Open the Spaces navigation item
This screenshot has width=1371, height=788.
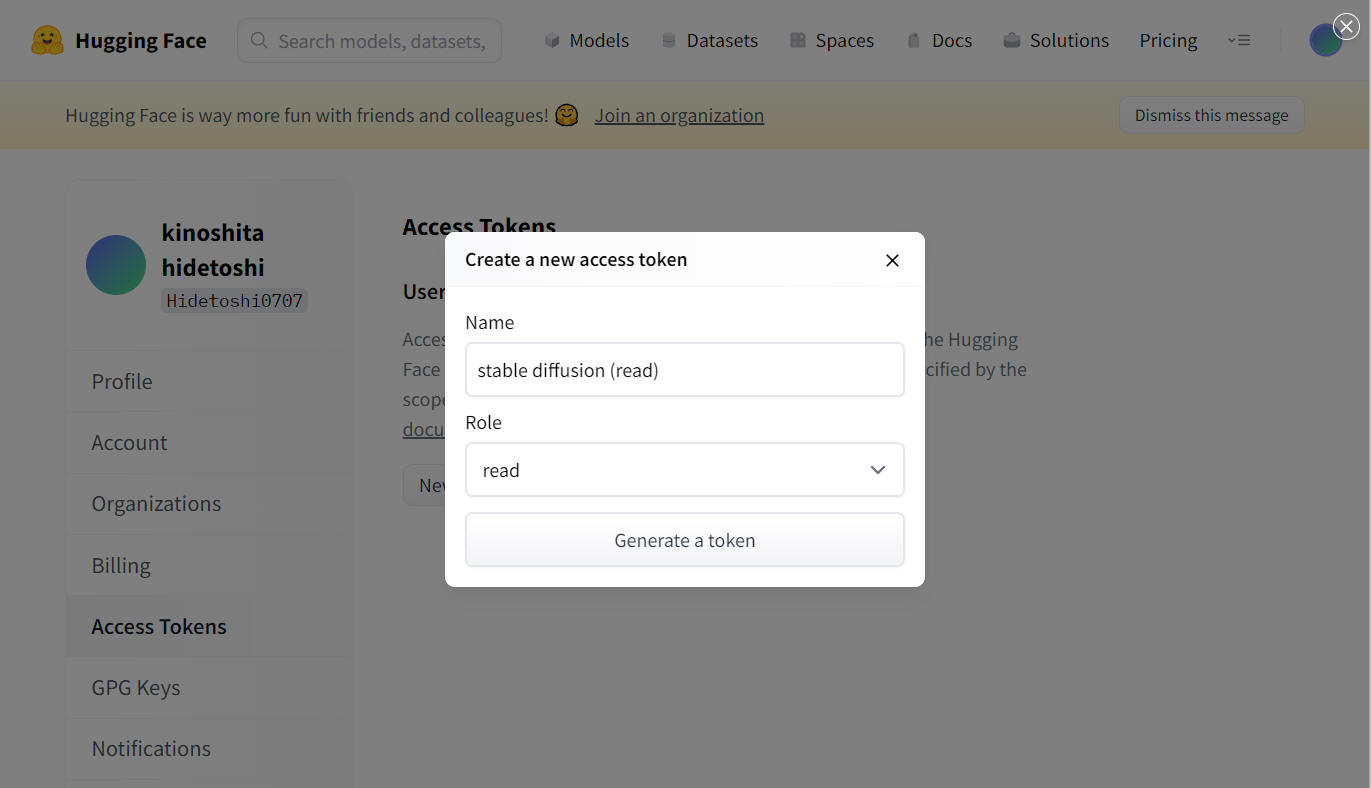coord(832,40)
